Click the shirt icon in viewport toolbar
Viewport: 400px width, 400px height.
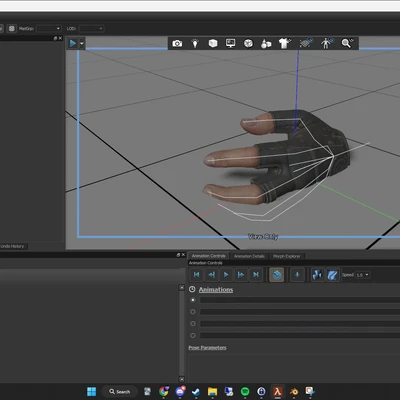(x=284, y=43)
